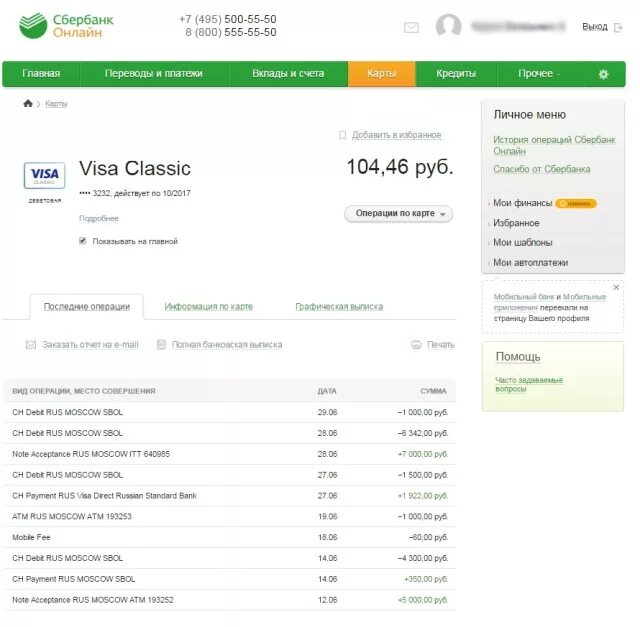Click the новинка badge next to Мои финансы
Image resolution: width=640 pixels, height=627 pixels.
pos(576,203)
